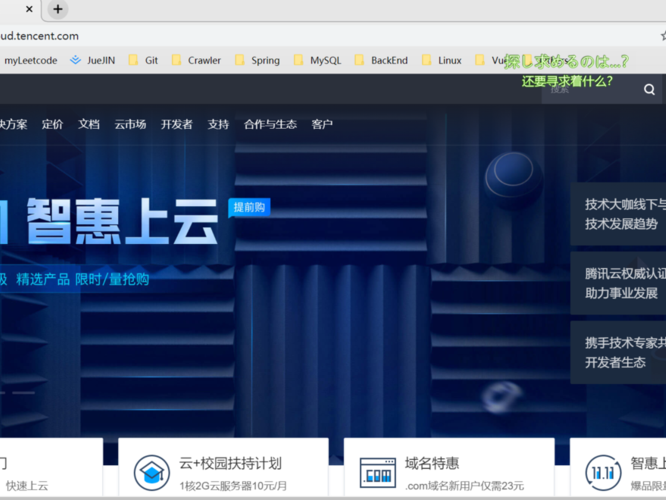Open the 助力事业发展 side card
Image resolution: width=666 pixels, height=500 pixels.
point(618,283)
